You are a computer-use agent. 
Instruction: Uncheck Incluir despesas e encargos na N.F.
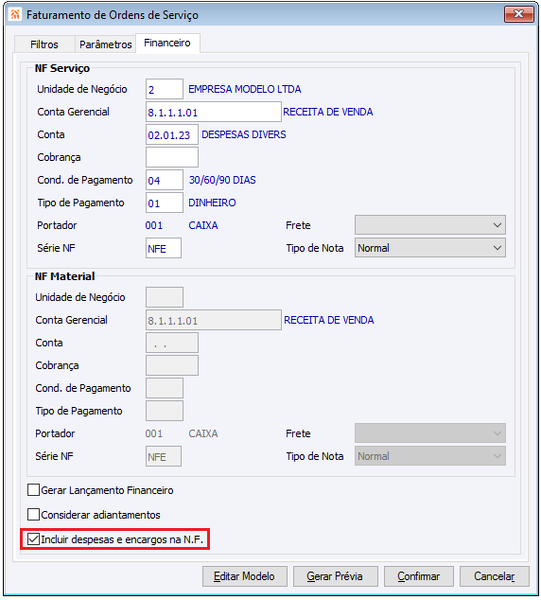pos(34,539)
